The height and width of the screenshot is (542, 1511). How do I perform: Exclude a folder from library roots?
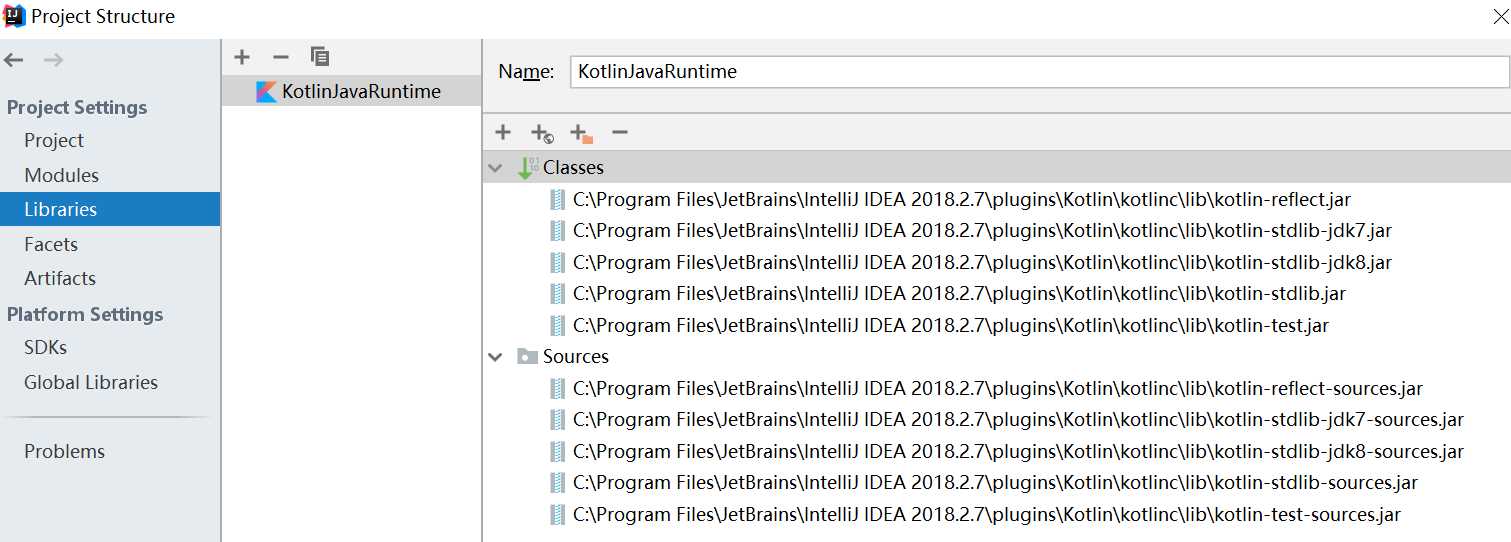[581, 133]
